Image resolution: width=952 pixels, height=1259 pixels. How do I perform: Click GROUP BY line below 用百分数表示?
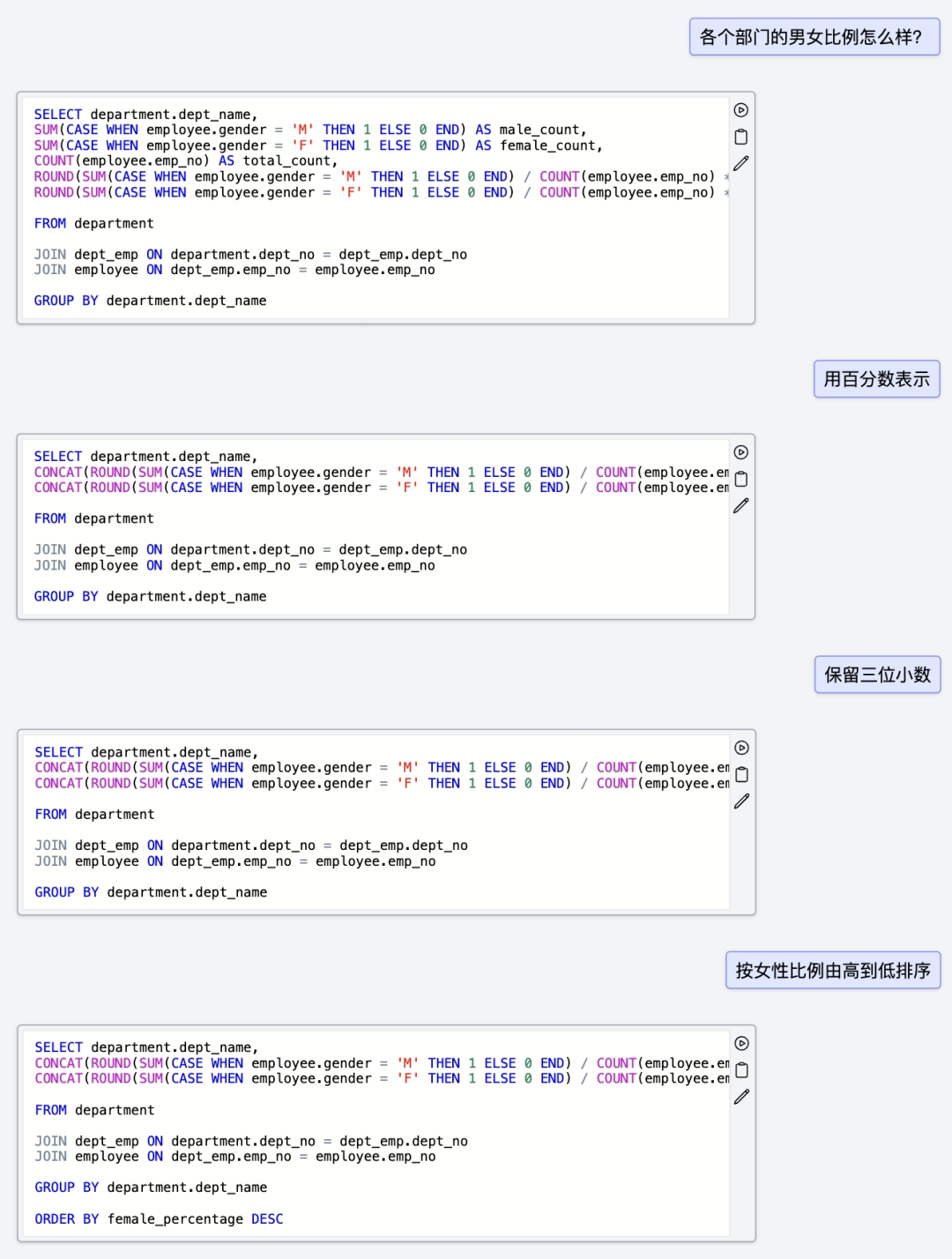(x=150, y=596)
